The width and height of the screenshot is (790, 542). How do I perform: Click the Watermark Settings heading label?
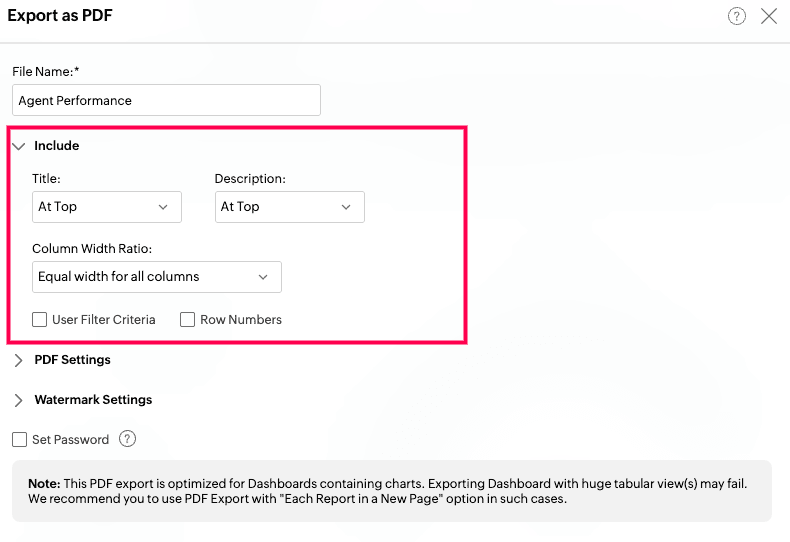click(x=93, y=399)
